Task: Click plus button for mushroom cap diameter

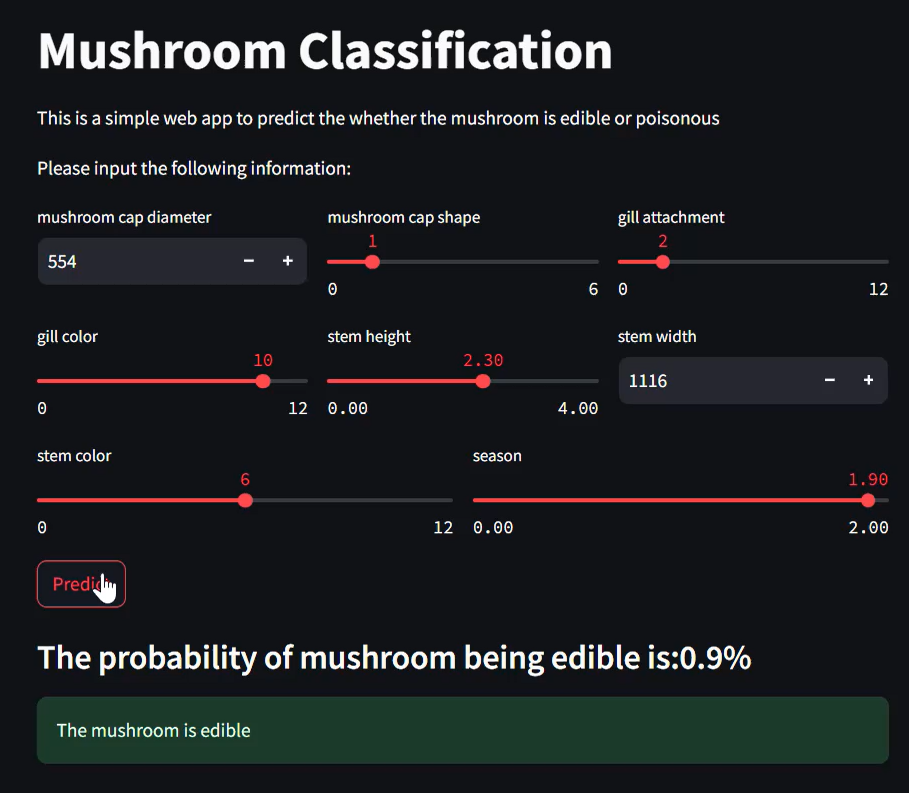Action: [x=288, y=261]
